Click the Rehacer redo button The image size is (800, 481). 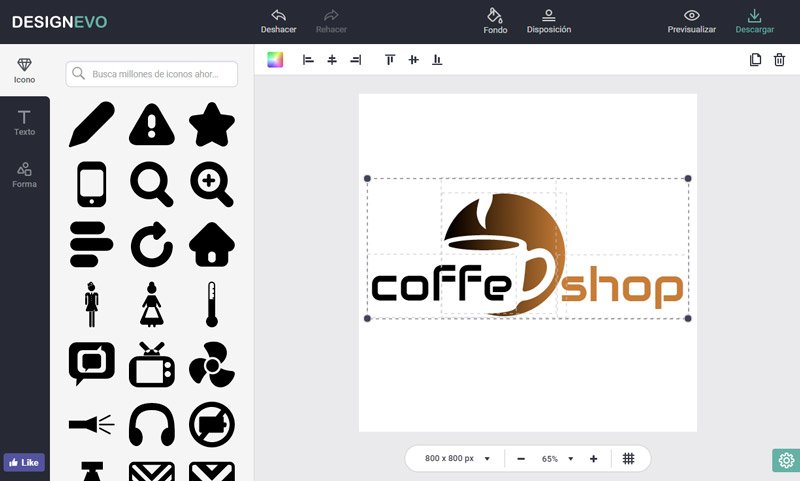331,21
